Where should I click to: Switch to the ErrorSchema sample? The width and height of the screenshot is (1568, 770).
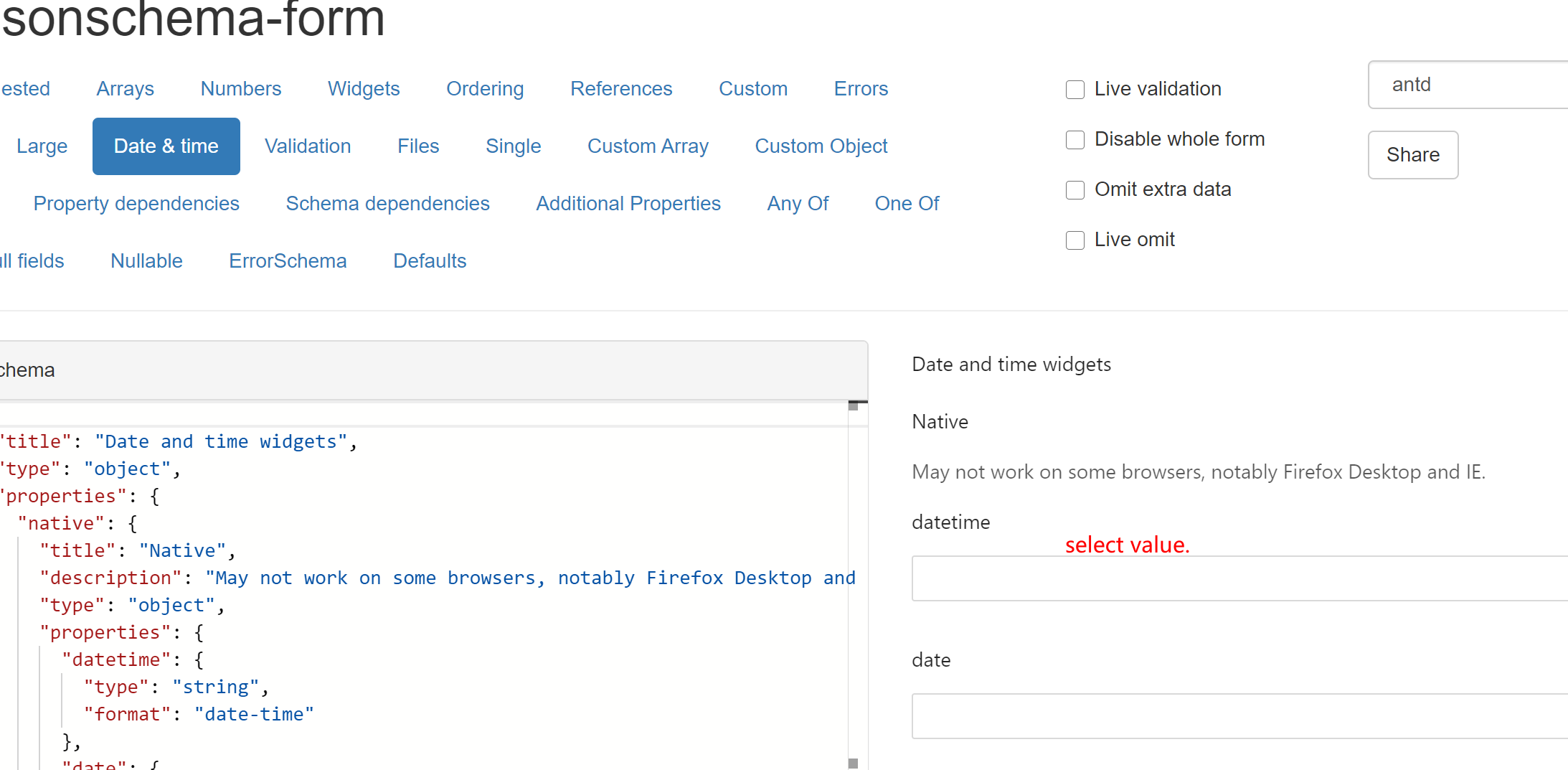(288, 260)
